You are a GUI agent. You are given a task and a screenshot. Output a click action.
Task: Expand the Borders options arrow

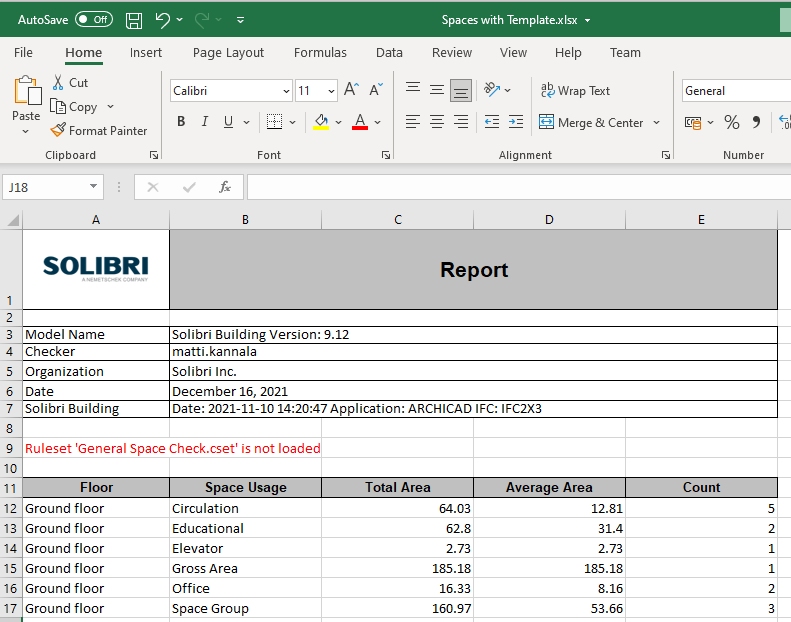point(293,122)
